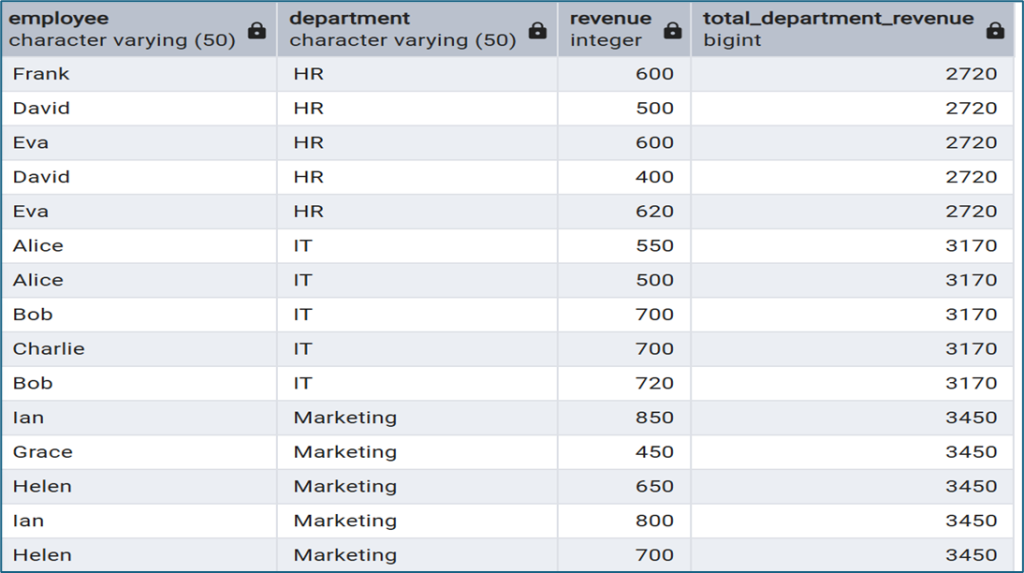The image size is (1024, 573).
Task: Select the Charlie employee cell
Action: 48,349
